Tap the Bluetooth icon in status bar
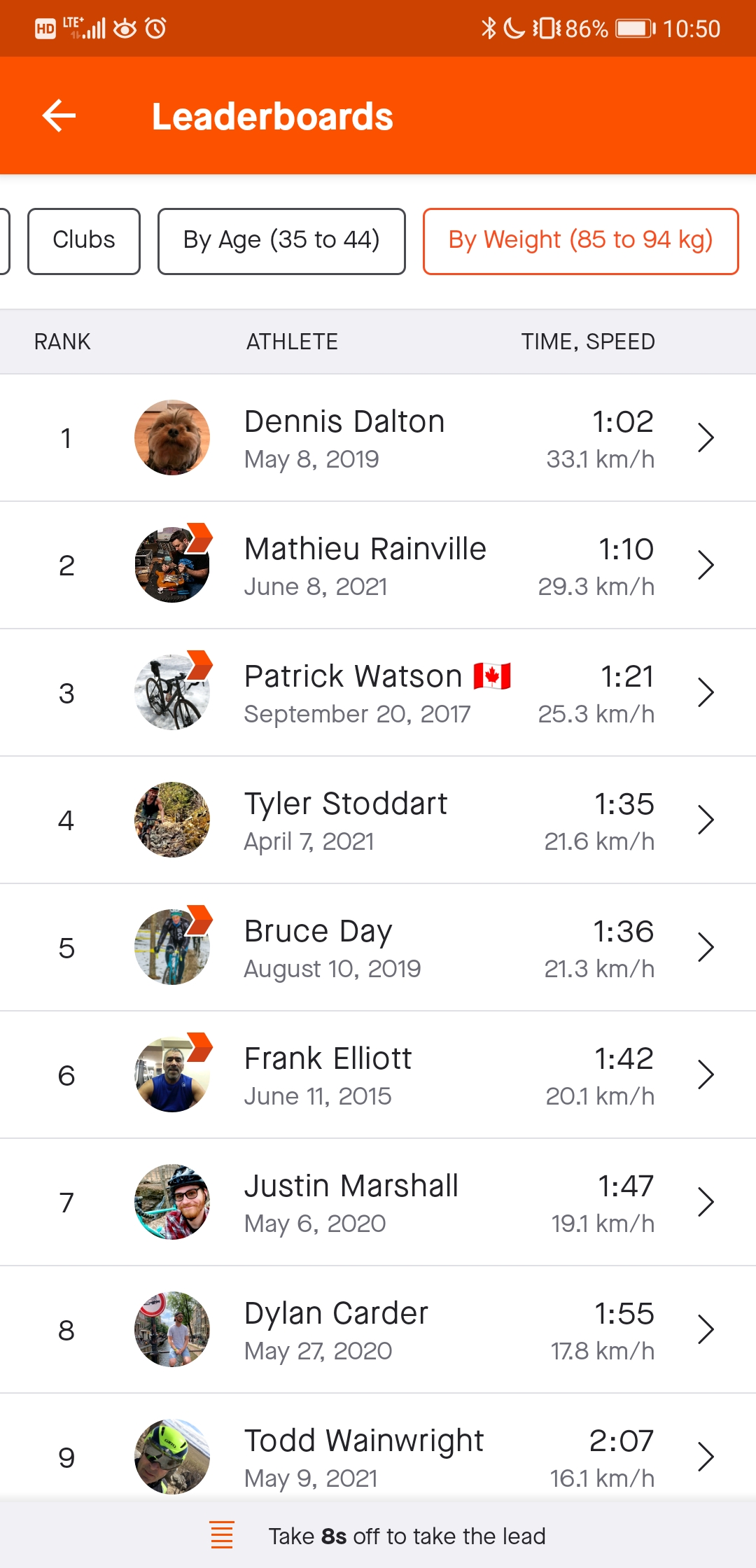 pyautogui.click(x=488, y=28)
